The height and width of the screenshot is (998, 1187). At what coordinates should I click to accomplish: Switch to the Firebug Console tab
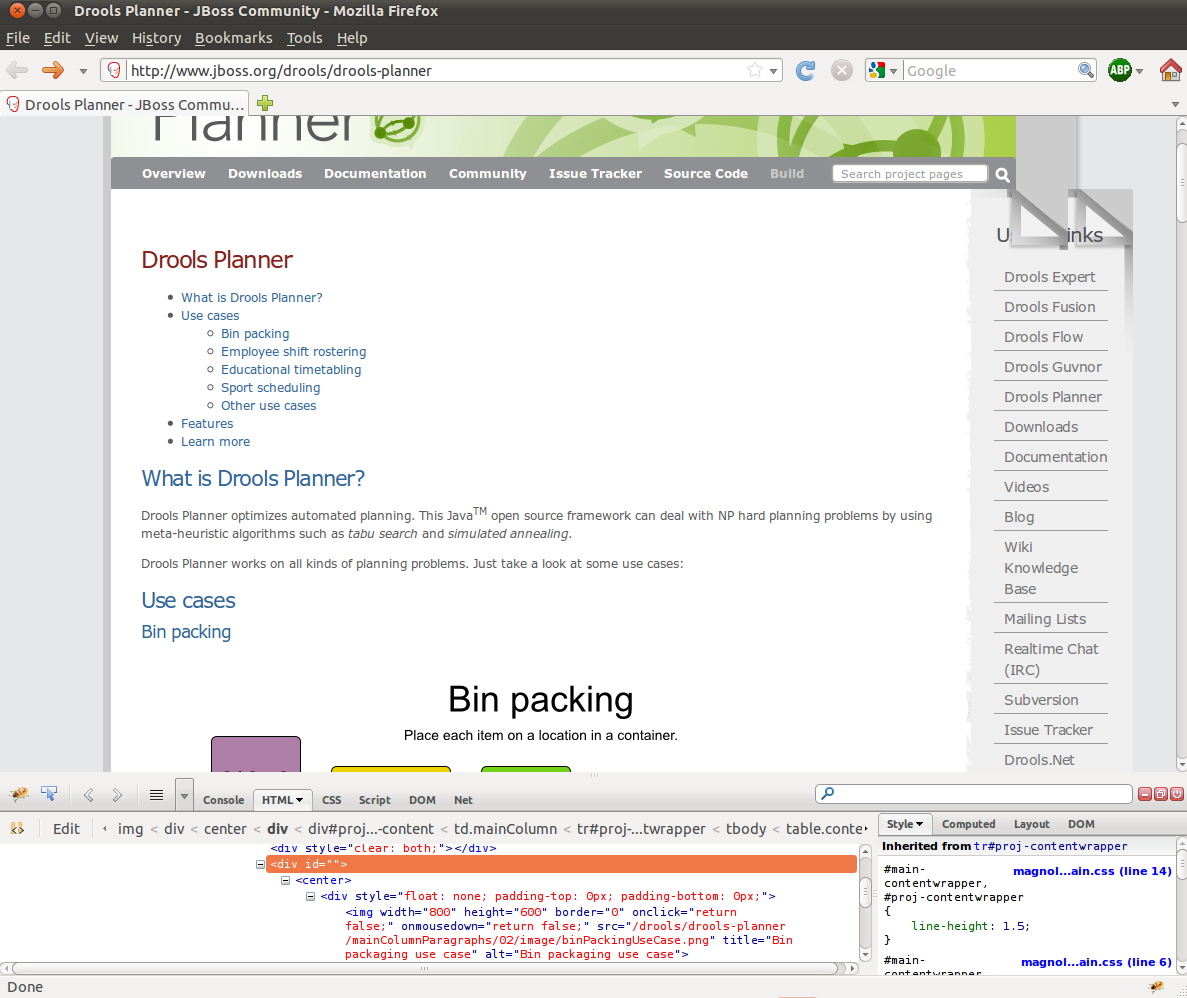pyautogui.click(x=223, y=800)
